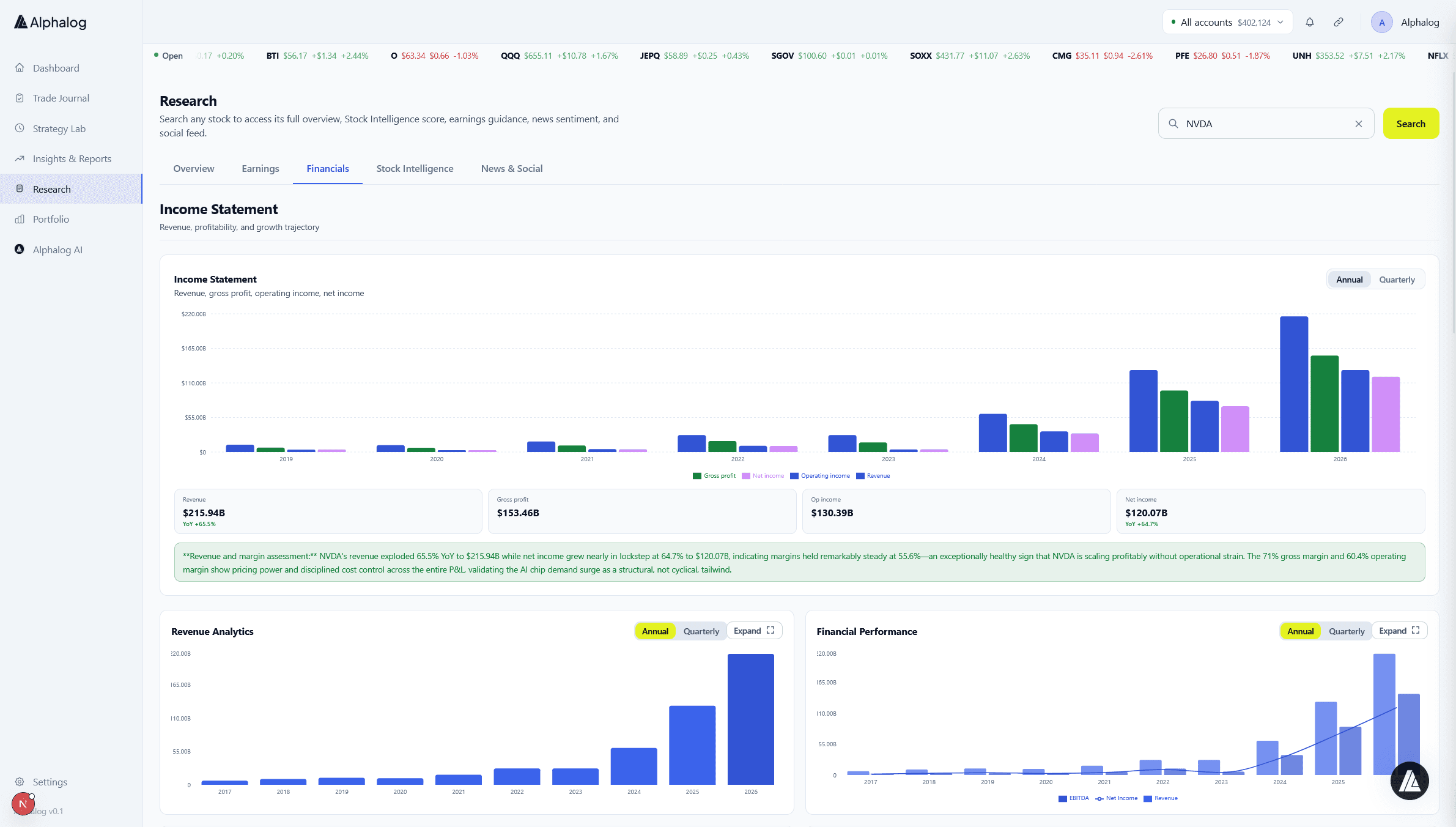This screenshot has width=1456, height=827.
Task: Toggle Gross profit legend series
Action: pos(714,476)
